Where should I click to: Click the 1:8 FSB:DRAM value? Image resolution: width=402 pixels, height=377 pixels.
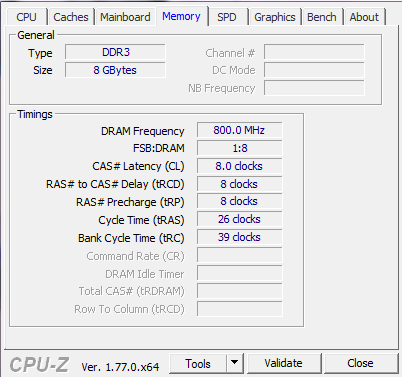[x=239, y=148]
